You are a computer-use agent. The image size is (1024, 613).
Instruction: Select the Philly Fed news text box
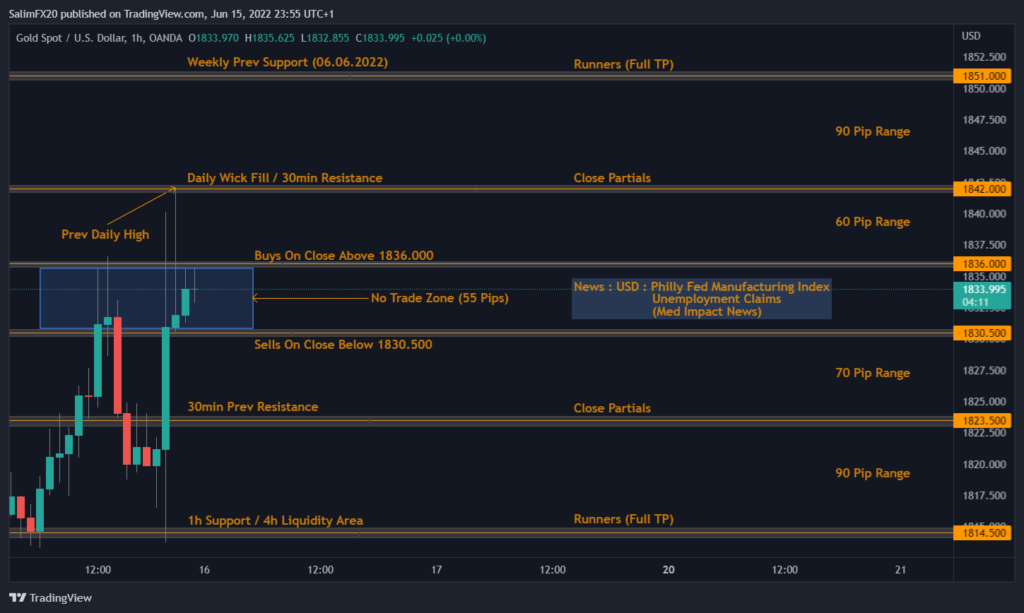[701, 299]
